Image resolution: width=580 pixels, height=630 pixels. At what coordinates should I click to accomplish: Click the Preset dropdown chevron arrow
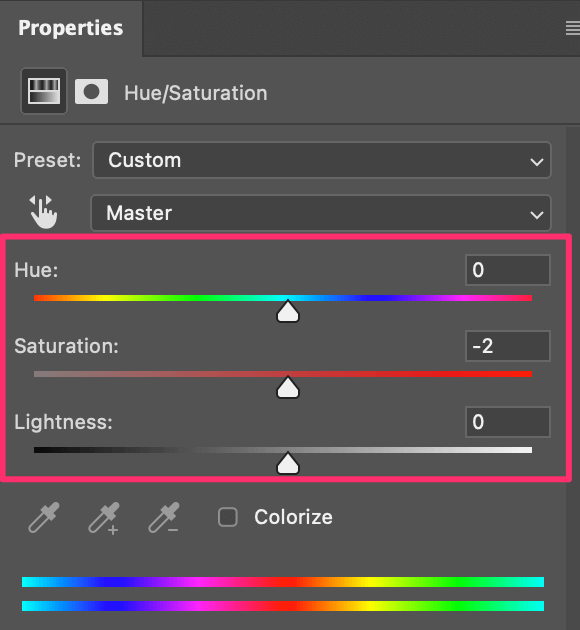[x=537, y=162]
